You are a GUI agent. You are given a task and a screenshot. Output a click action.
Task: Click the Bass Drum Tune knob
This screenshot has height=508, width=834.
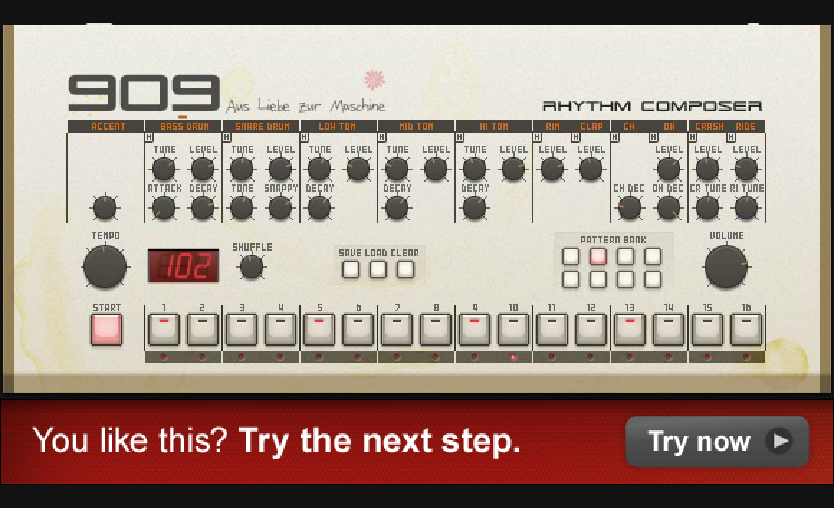point(163,169)
